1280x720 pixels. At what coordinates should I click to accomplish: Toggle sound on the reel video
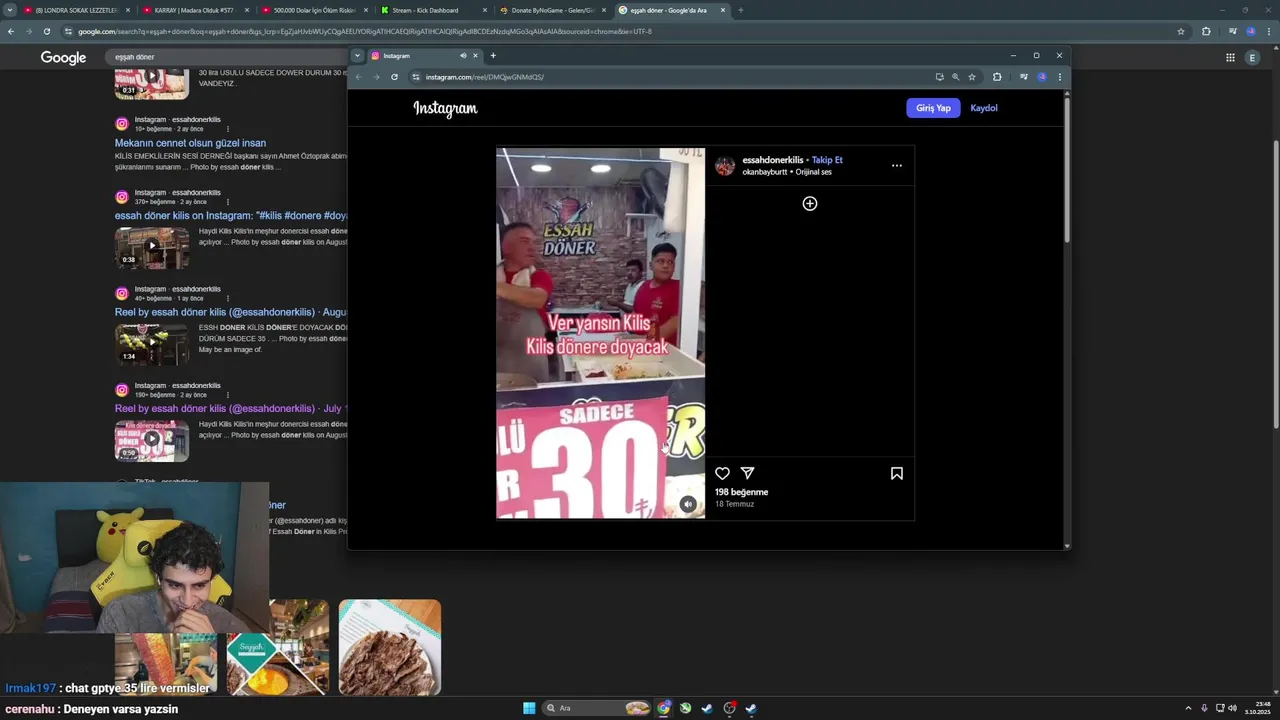[688, 504]
